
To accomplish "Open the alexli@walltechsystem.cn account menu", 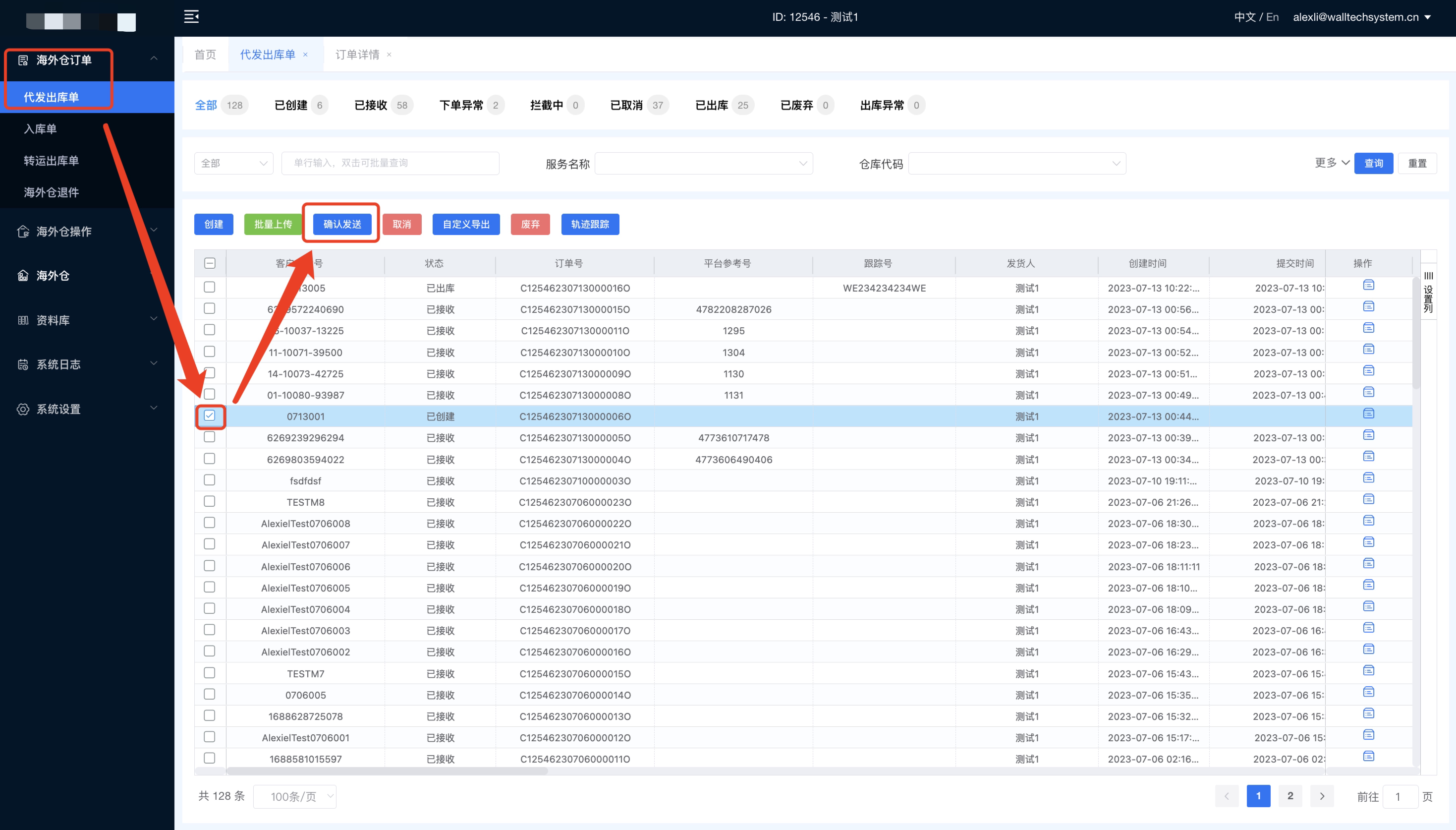I will click(1361, 17).
